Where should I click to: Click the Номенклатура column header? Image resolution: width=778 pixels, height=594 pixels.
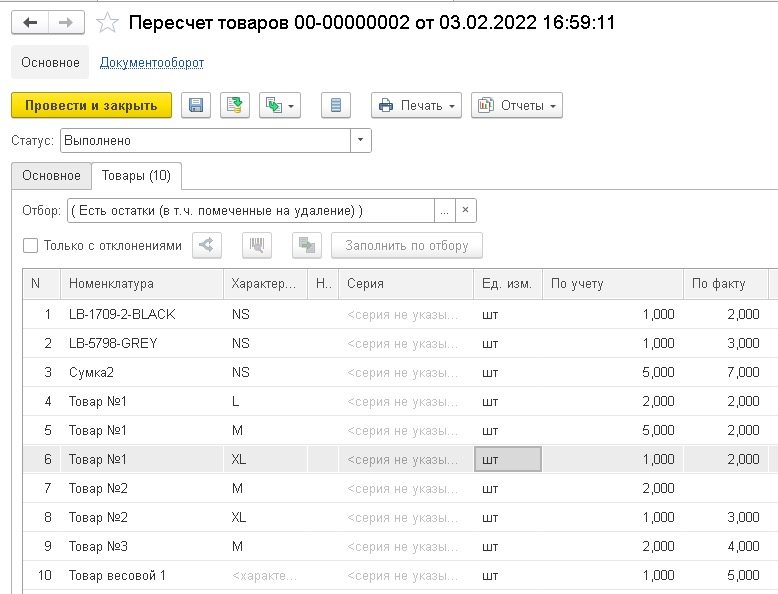tap(142, 284)
